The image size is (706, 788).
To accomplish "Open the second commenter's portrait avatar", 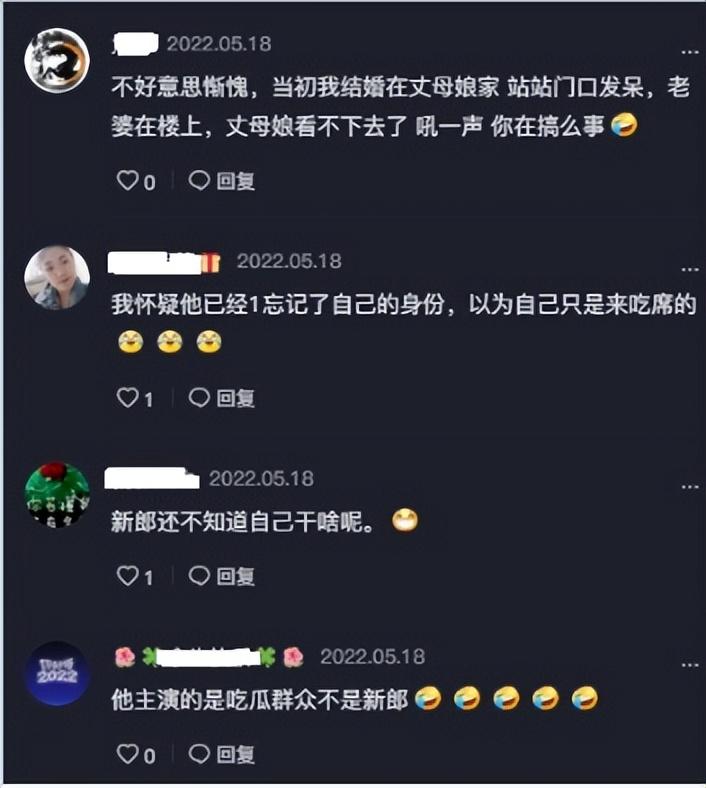I will pyautogui.click(x=57, y=277).
